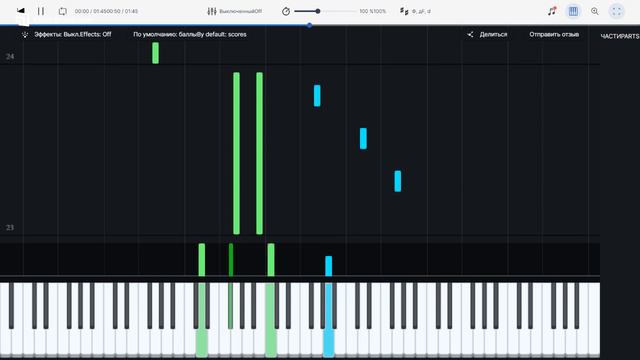Click the blue-highlighted piano key
The image size is (640, 360).
[329, 344]
